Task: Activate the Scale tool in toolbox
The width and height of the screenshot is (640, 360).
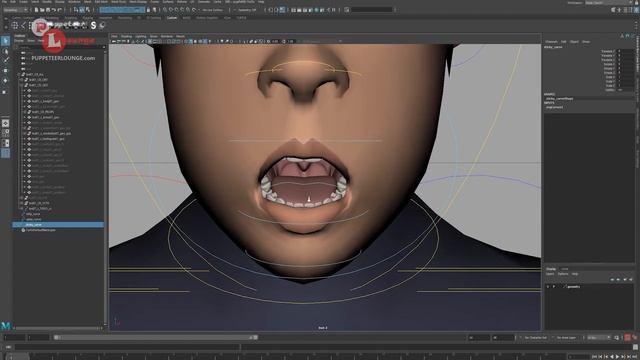Action: coord(5,91)
